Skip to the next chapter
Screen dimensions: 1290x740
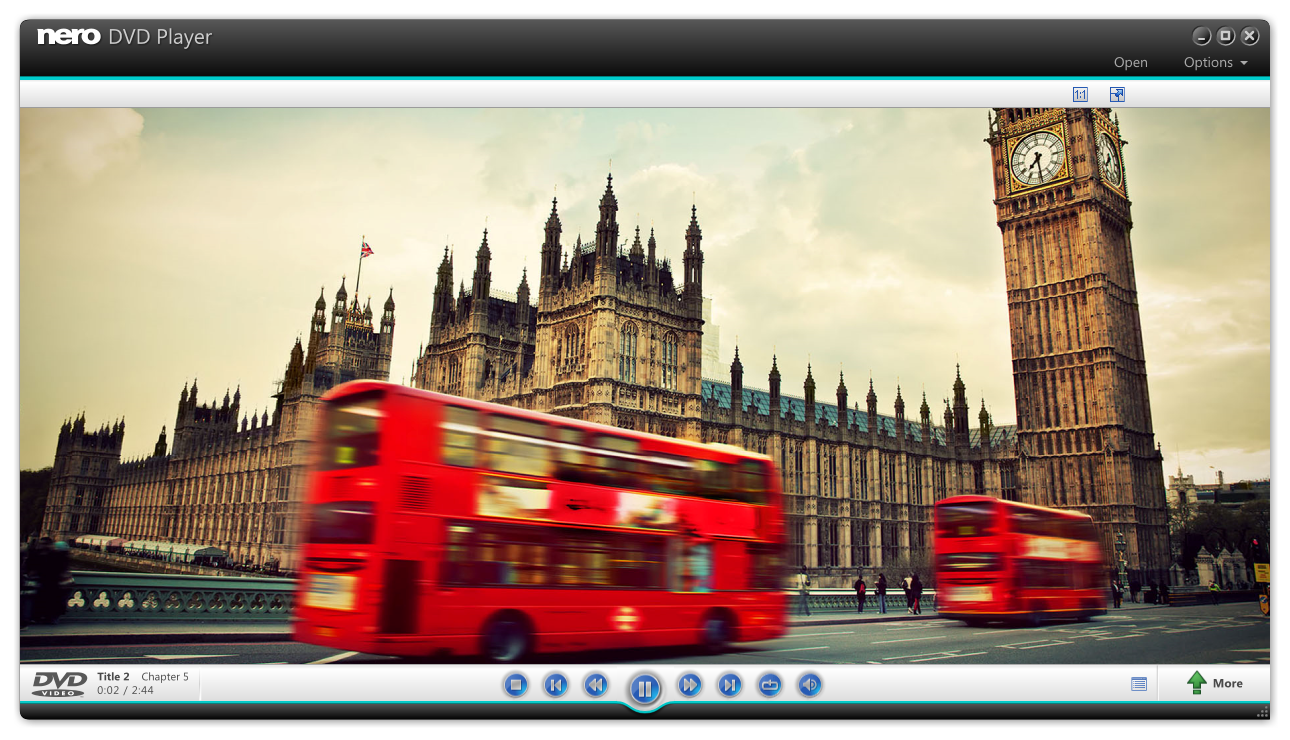coord(729,686)
